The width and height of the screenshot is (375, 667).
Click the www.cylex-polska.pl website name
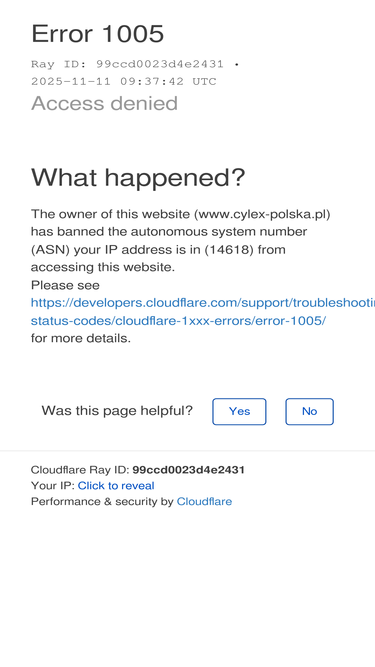point(262,214)
